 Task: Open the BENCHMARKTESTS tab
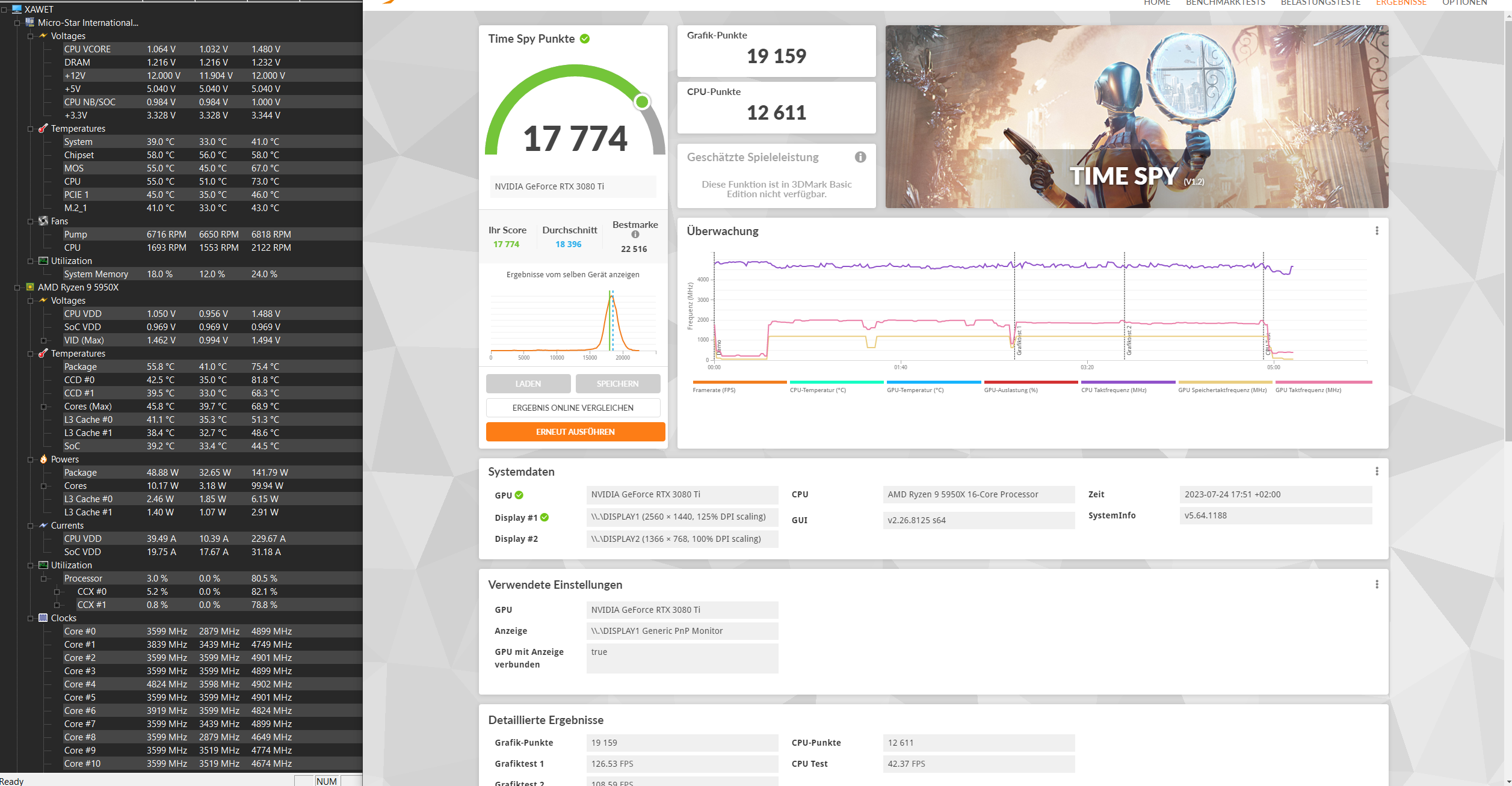point(1225,3)
